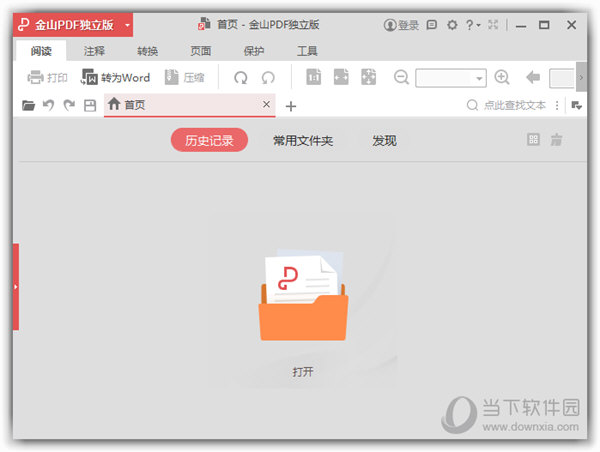Expand the red left side panel handle
This screenshot has height=452, width=600.
tap(16, 286)
